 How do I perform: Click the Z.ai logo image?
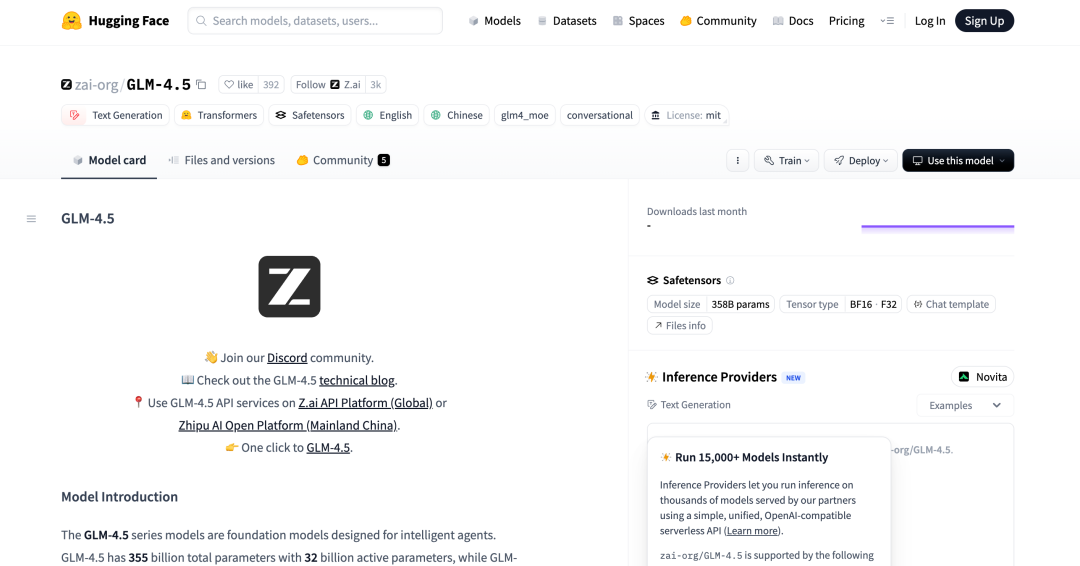(x=289, y=287)
